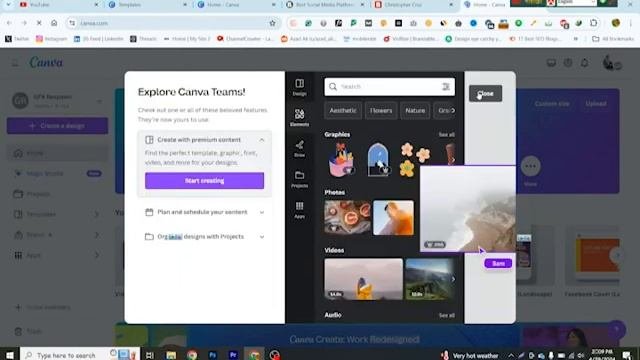
Task: Click the browser address bar
Action: click(173, 23)
